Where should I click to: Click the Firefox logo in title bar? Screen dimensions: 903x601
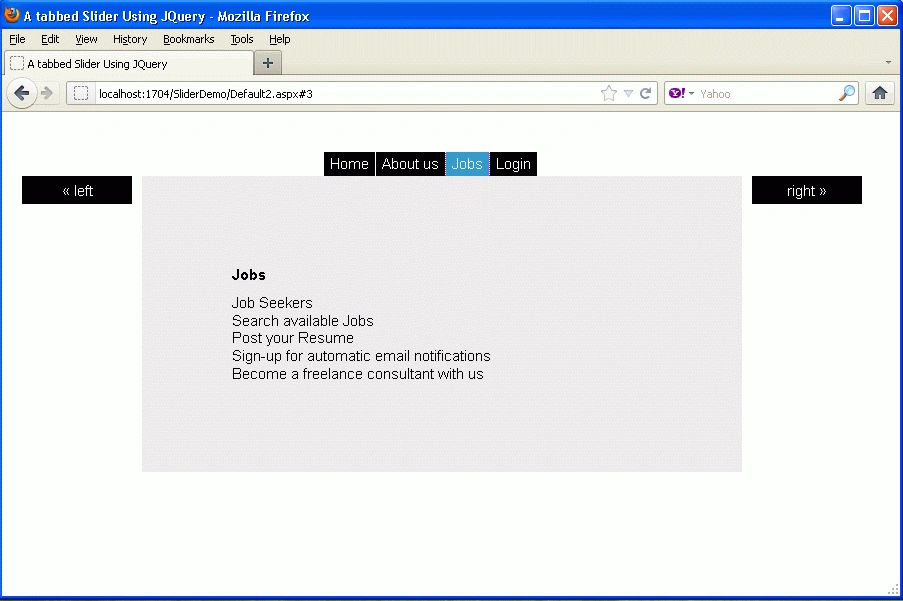click(12, 15)
